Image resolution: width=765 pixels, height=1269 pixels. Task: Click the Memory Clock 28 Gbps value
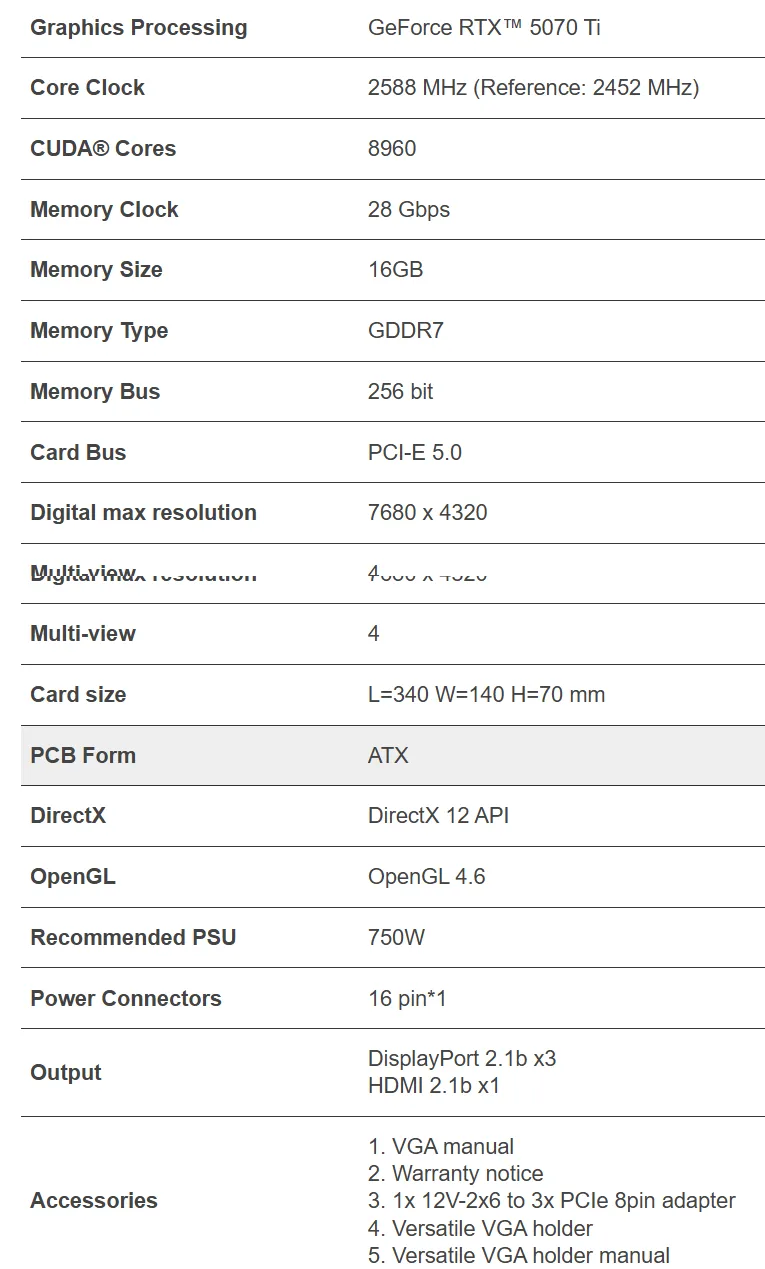coord(409,210)
